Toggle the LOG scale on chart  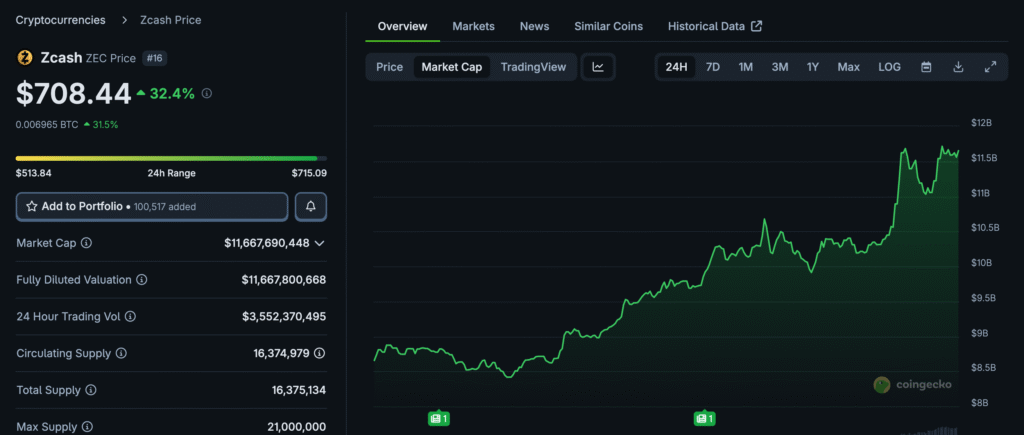[x=889, y=67]
